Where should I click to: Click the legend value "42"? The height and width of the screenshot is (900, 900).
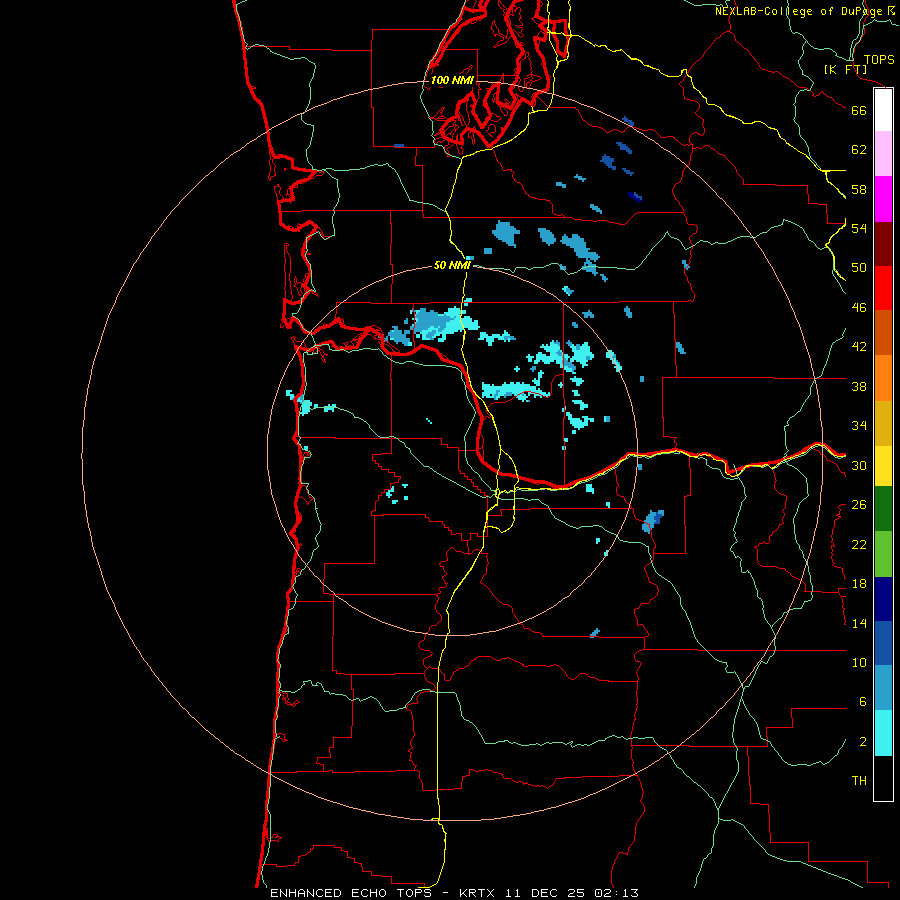click(x=859, y=347)
